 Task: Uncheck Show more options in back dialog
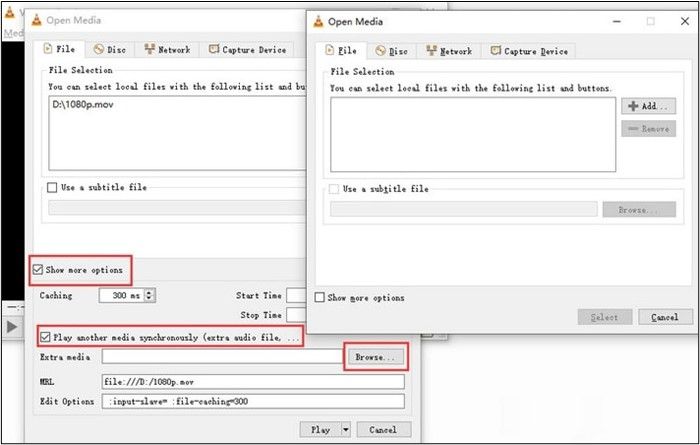pyautogui.click(x=38, y=270)
